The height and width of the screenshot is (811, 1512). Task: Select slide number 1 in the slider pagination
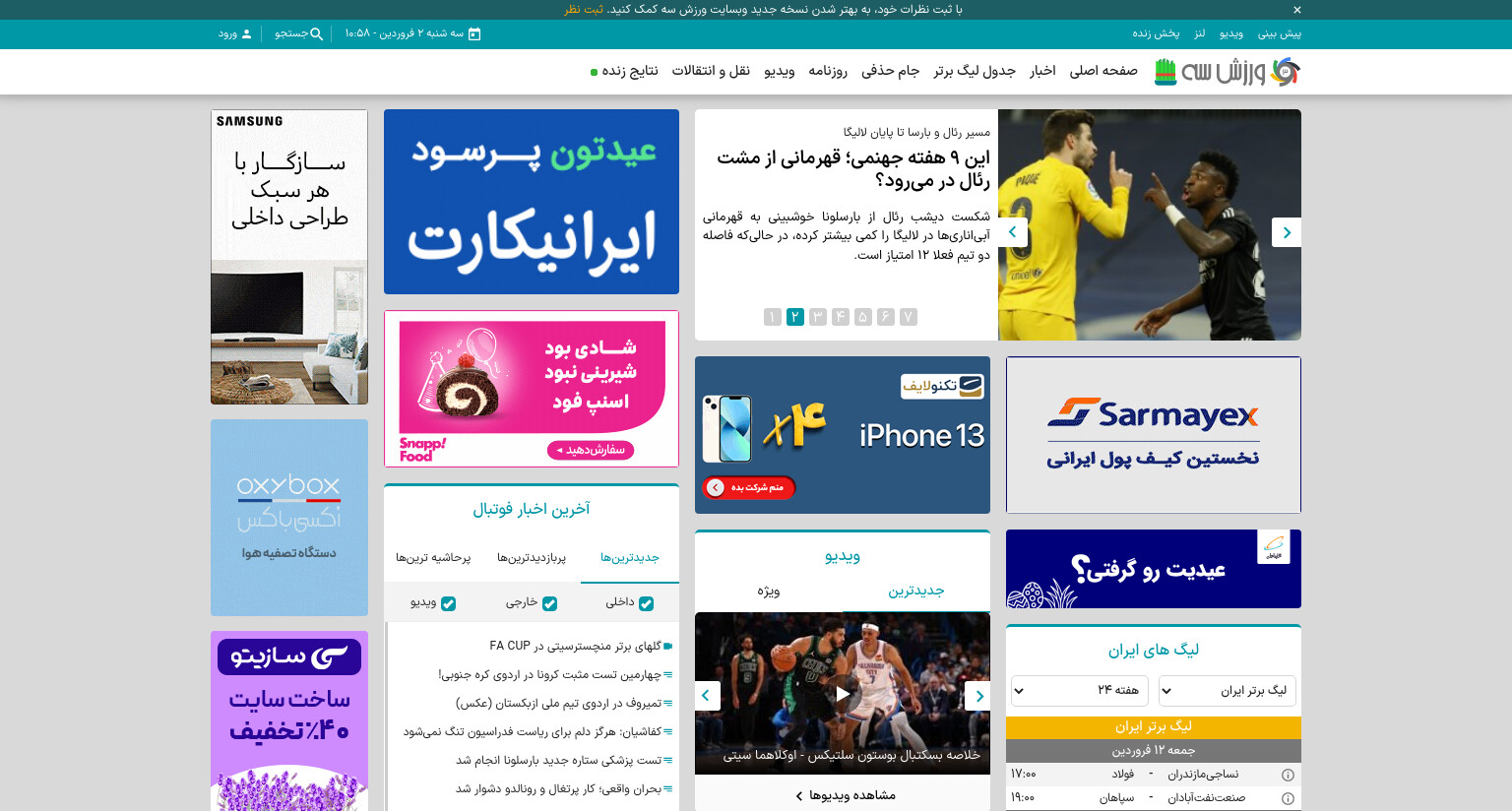coord(773,317)
